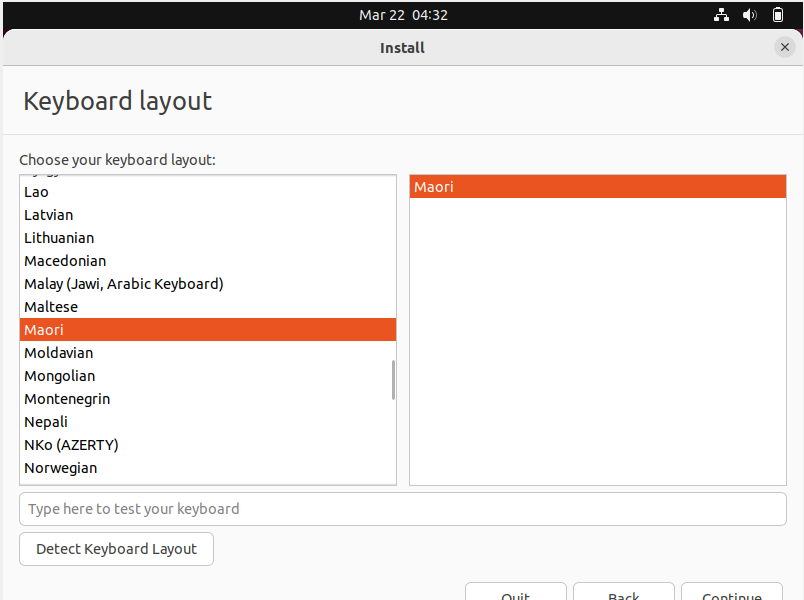Open the network icon in the top bar
The height and width of the screenshot is (600, 804).
pos(721,15)
